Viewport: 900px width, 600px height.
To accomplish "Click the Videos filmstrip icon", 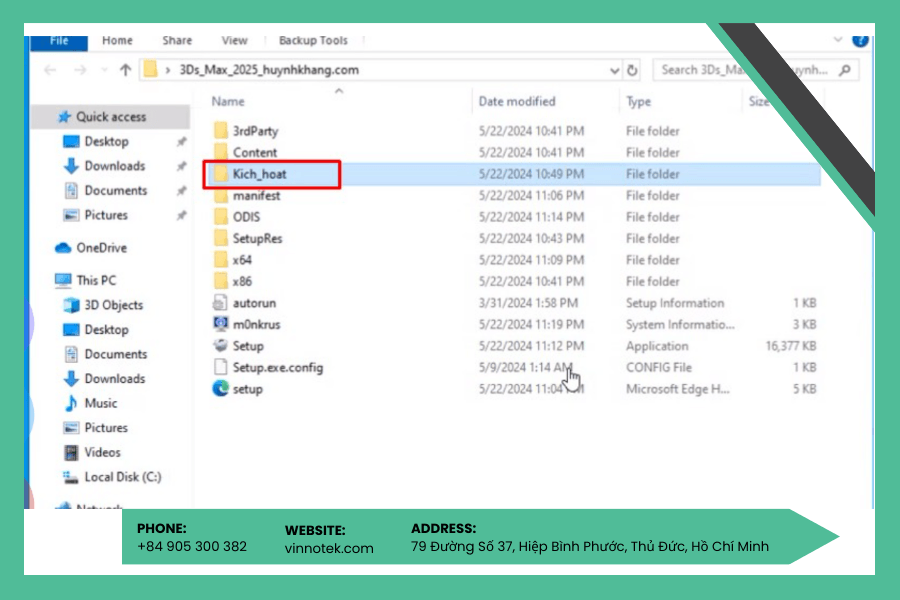I will (71, 452).
